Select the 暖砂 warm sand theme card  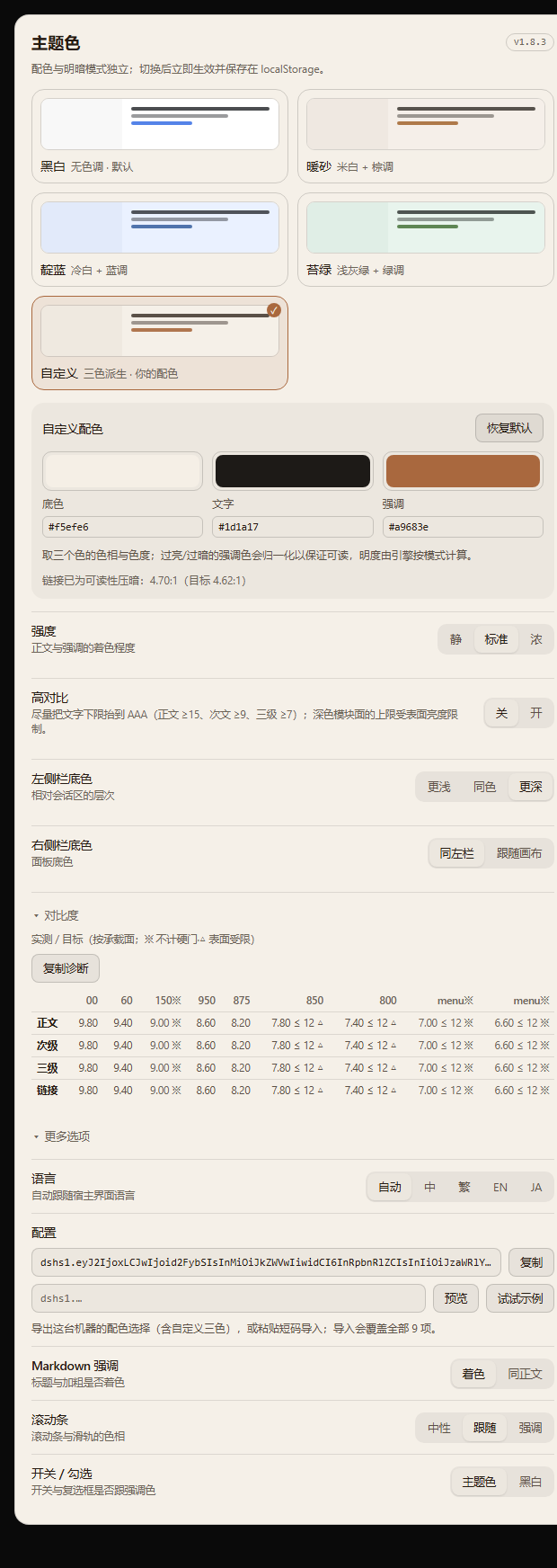coord(426,137)
